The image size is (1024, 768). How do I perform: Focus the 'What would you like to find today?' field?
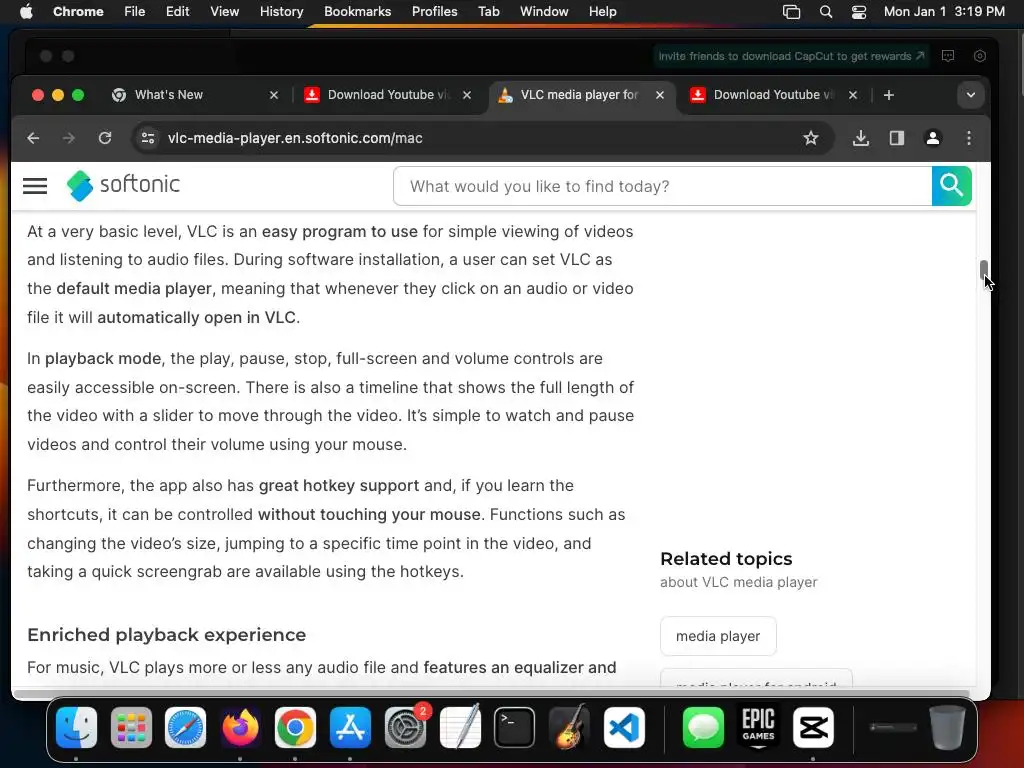point(662,186)
